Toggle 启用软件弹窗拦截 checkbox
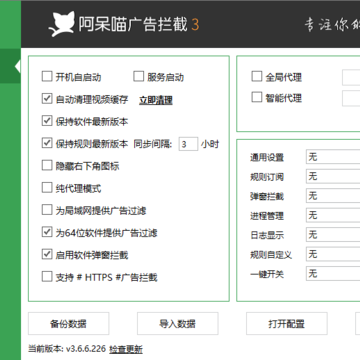Viewport: 360px width, 360px height. (x=47, y=254)
